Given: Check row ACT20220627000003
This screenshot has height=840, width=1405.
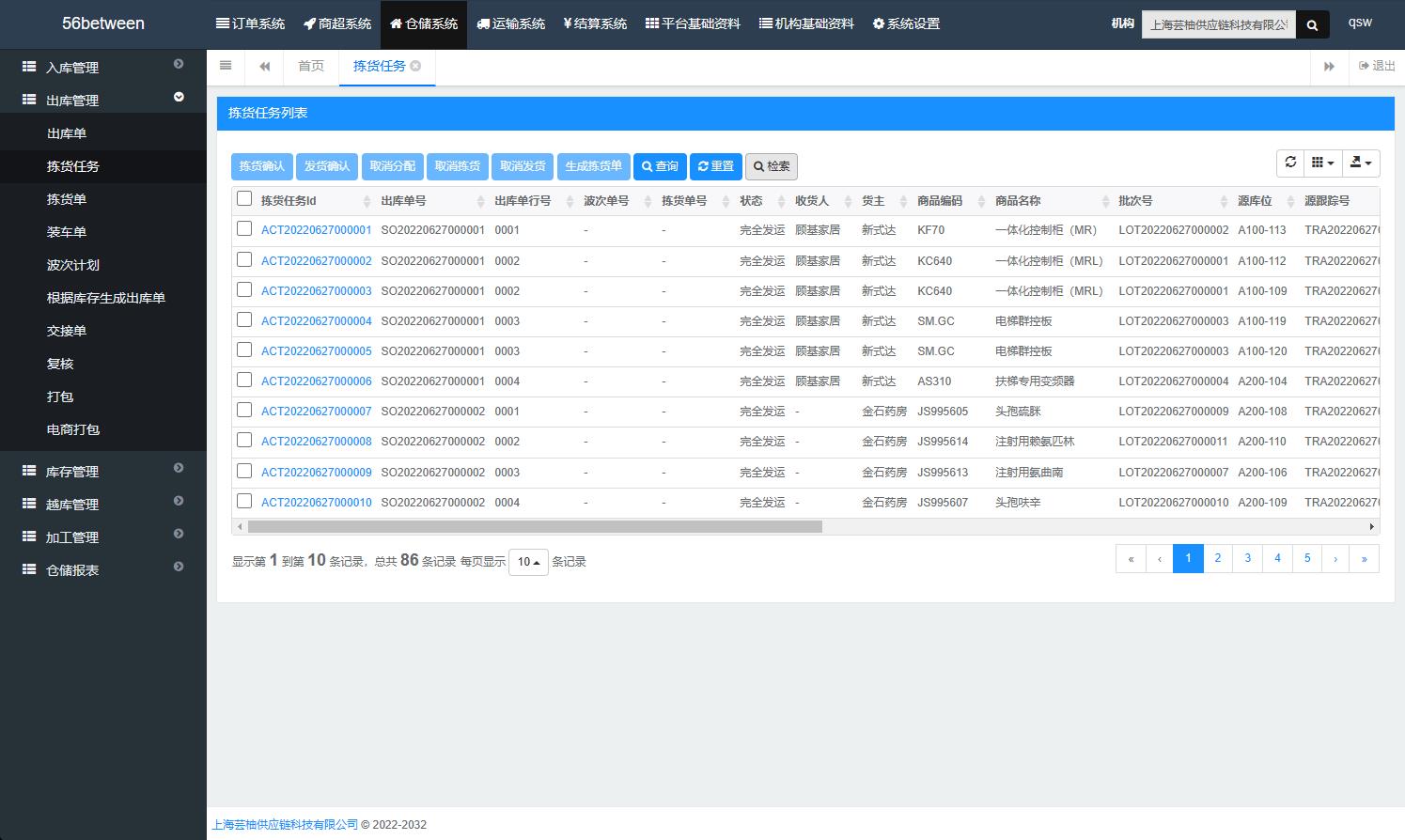Looking at the screenshot, I should pos(244,289).
